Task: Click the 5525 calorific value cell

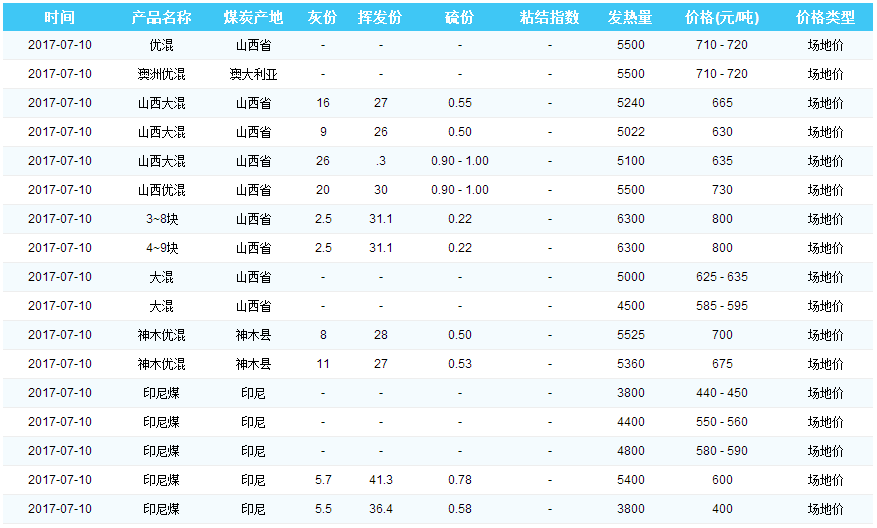Action: (631, 335)
